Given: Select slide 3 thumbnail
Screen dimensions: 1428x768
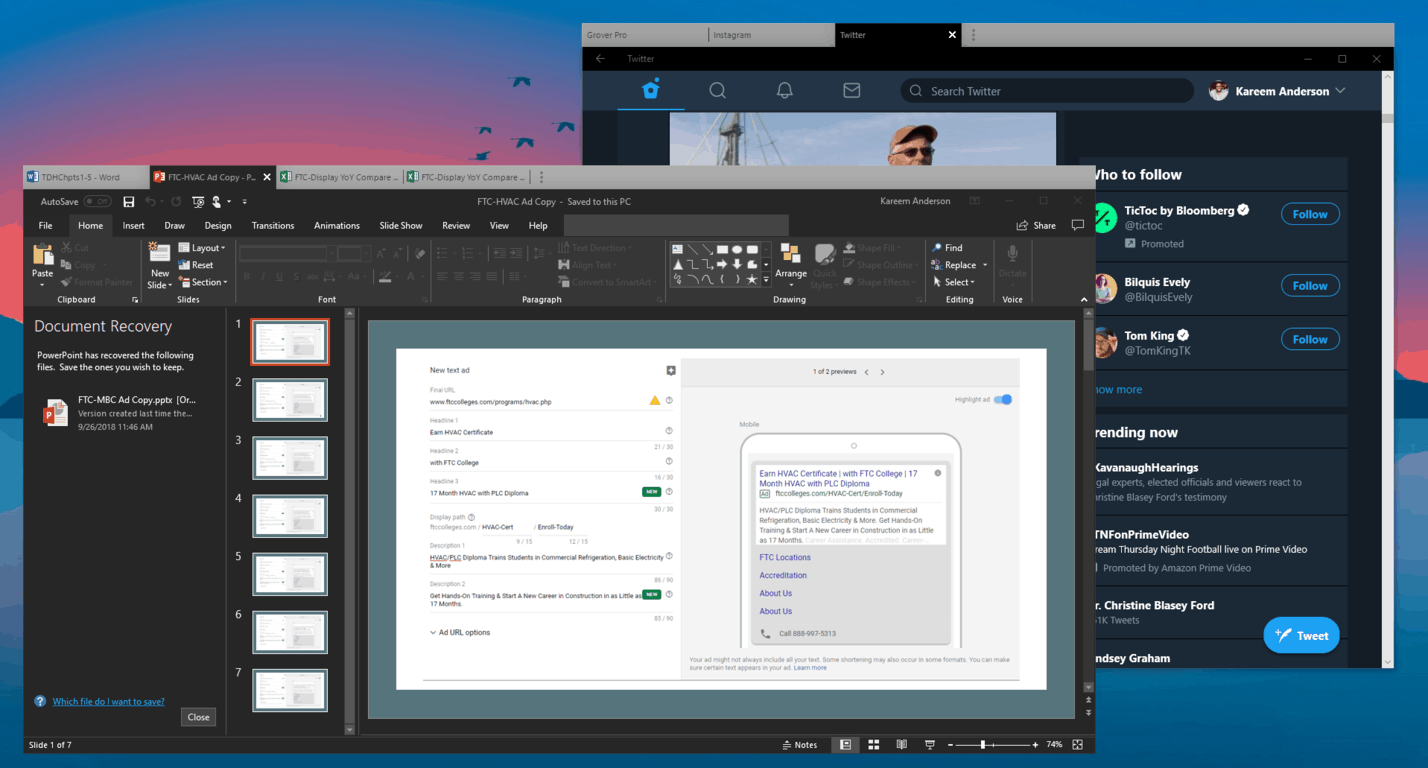Looking at the screenshot, I should (290, 458).
